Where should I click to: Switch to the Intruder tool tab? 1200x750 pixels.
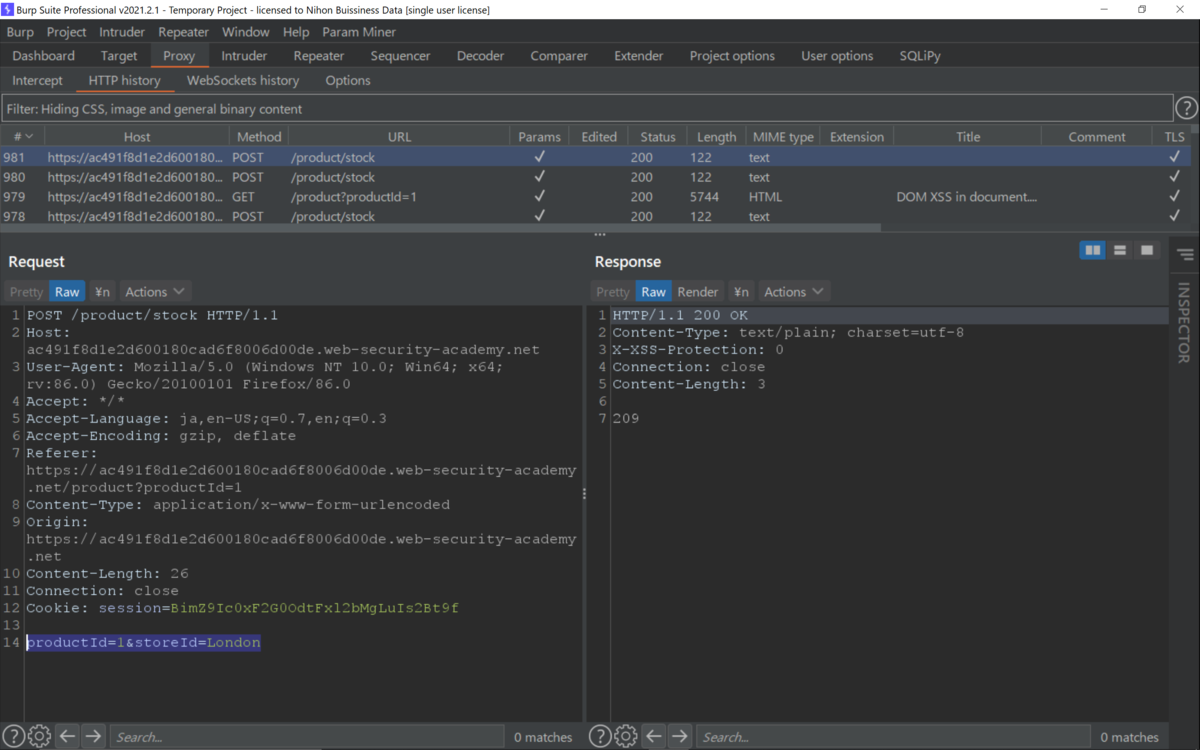coord(244,56)
